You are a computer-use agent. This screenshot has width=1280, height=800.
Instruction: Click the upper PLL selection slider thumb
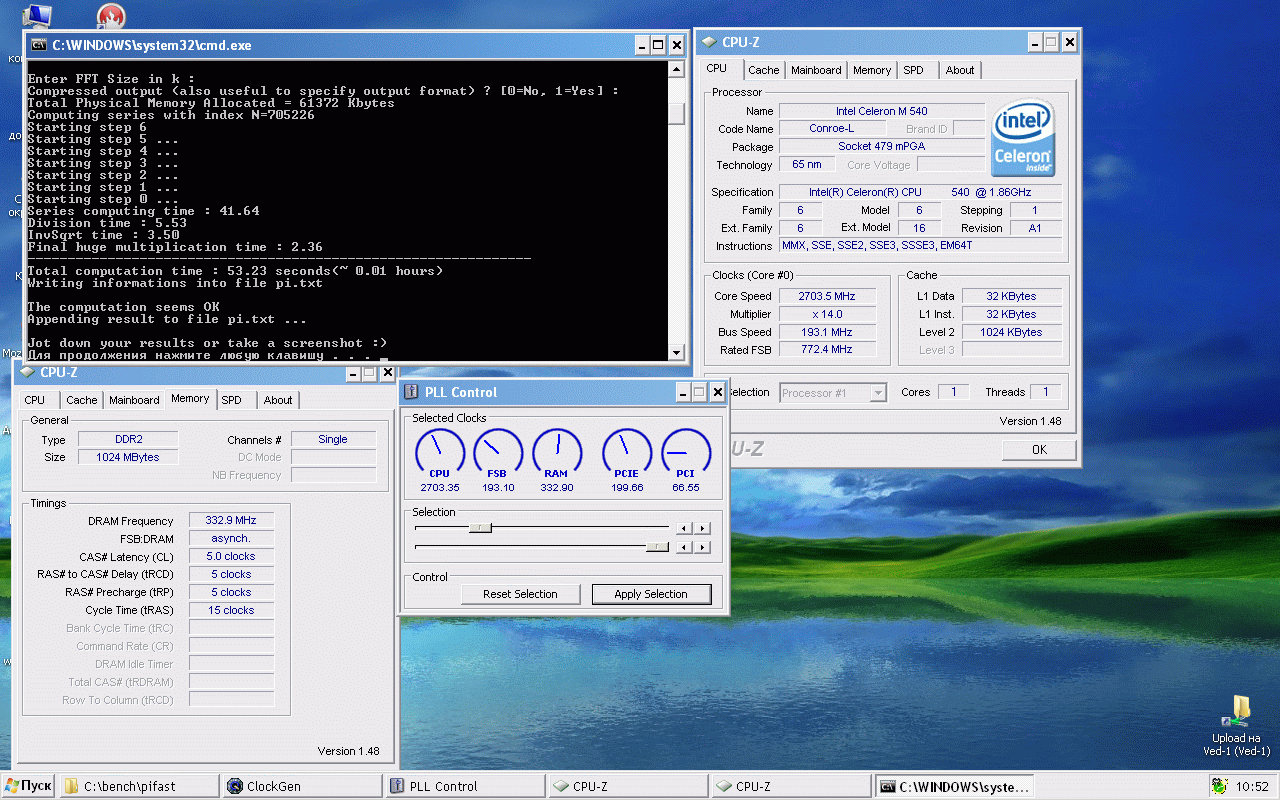480,527
